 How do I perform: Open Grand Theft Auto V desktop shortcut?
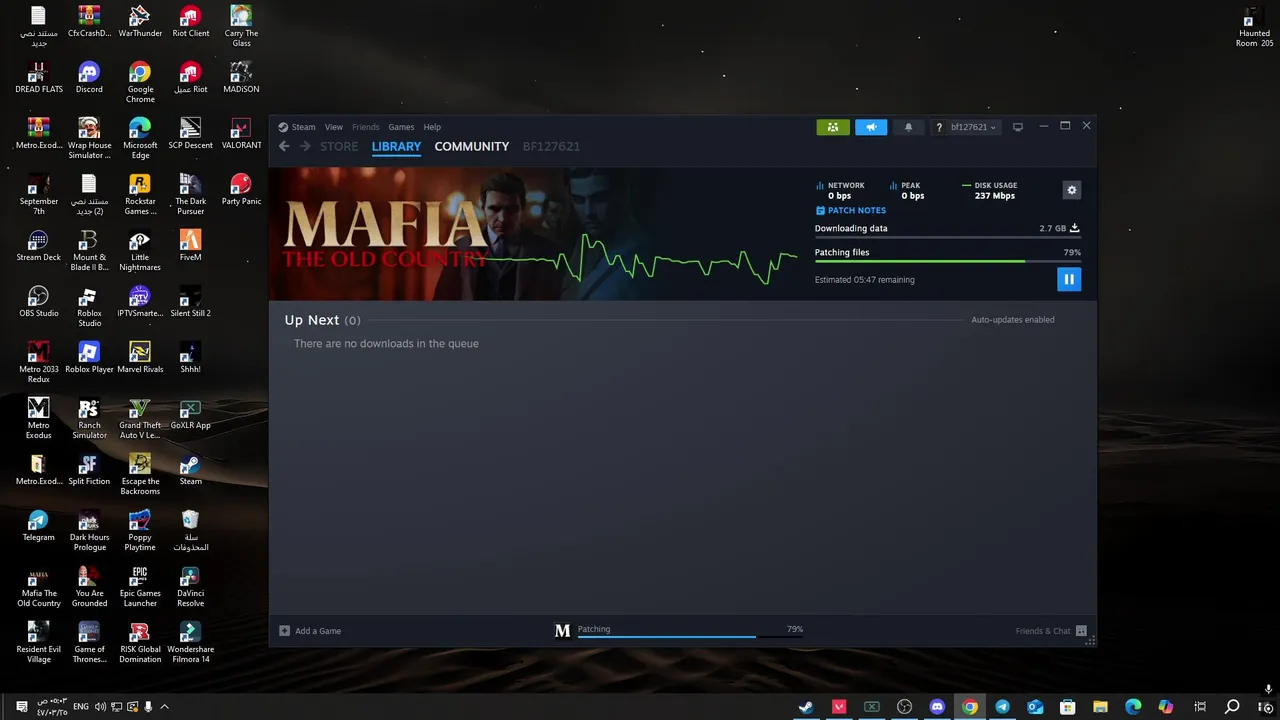coord(140,418)
